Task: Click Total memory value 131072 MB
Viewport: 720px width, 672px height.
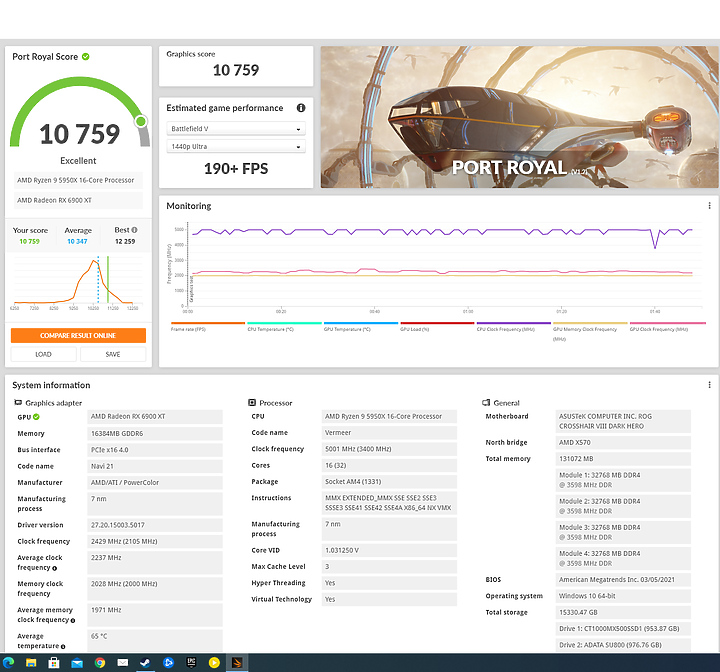Action: click(x=623, y=459)
